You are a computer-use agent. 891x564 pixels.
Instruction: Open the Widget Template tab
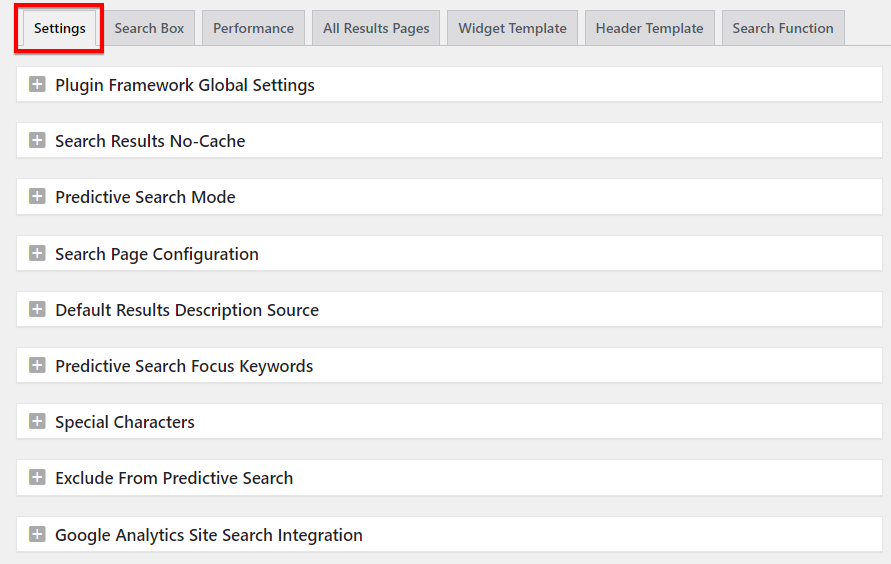(513, 28)
